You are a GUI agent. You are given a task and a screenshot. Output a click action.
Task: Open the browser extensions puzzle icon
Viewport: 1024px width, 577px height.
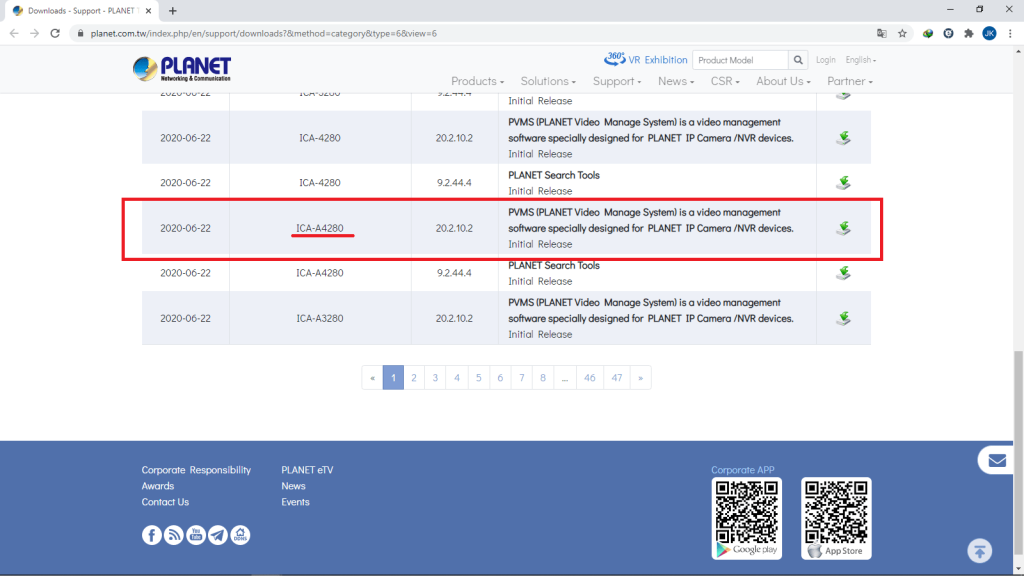[x=968, y=33]
